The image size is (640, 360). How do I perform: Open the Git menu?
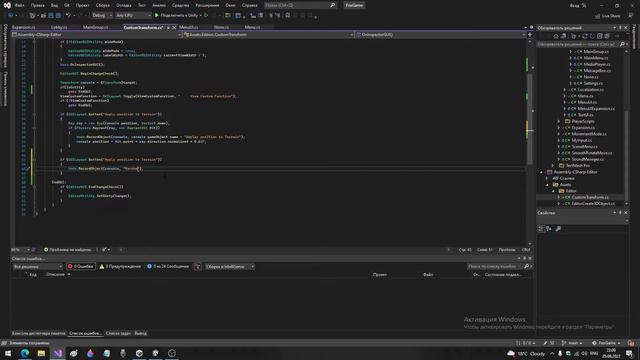[67, 5]
